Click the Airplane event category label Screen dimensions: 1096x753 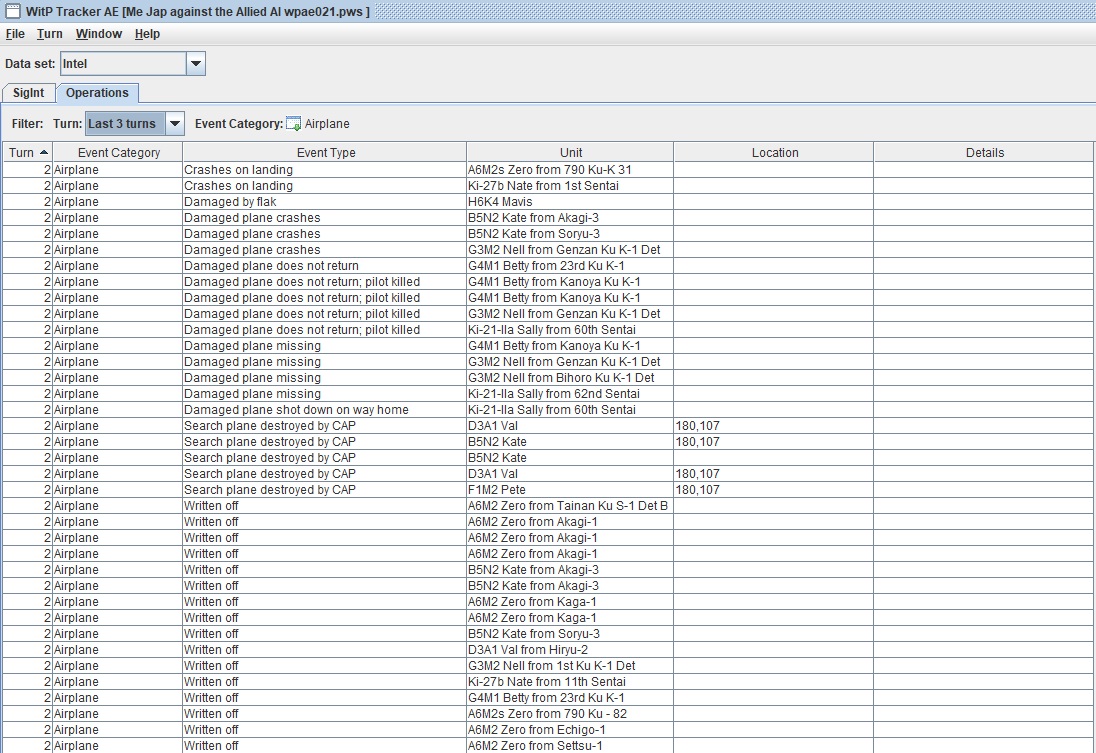pyautogui.click(x=327, y=124)
